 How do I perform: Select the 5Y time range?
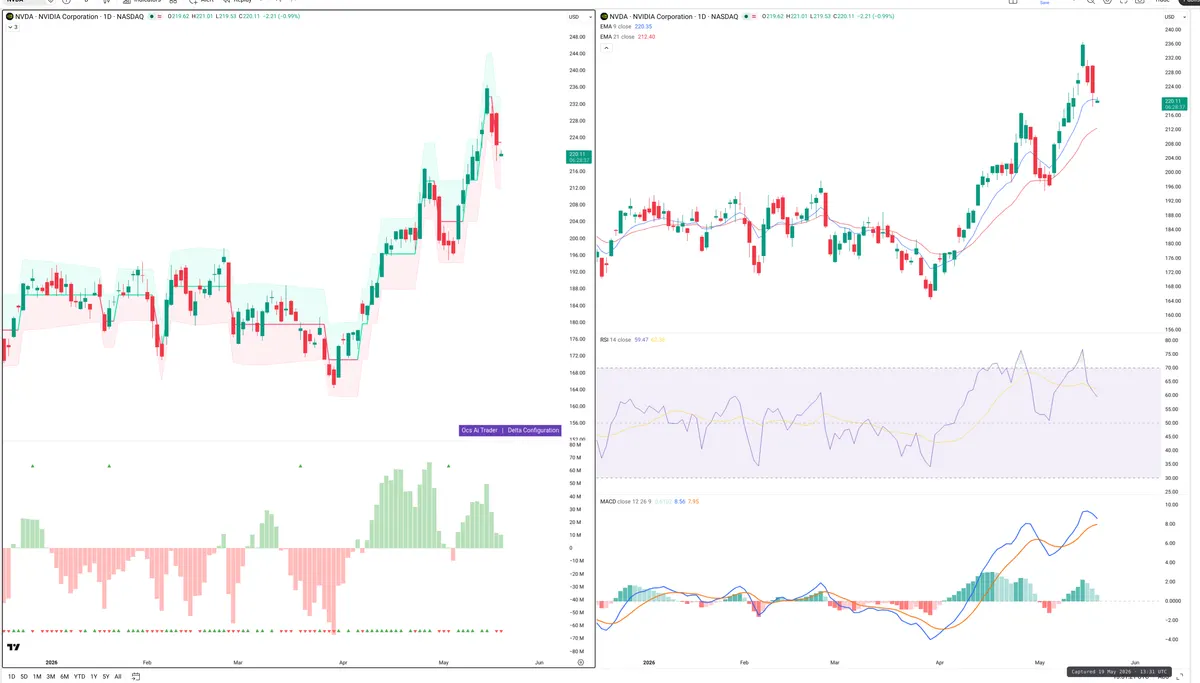point(106,677)
